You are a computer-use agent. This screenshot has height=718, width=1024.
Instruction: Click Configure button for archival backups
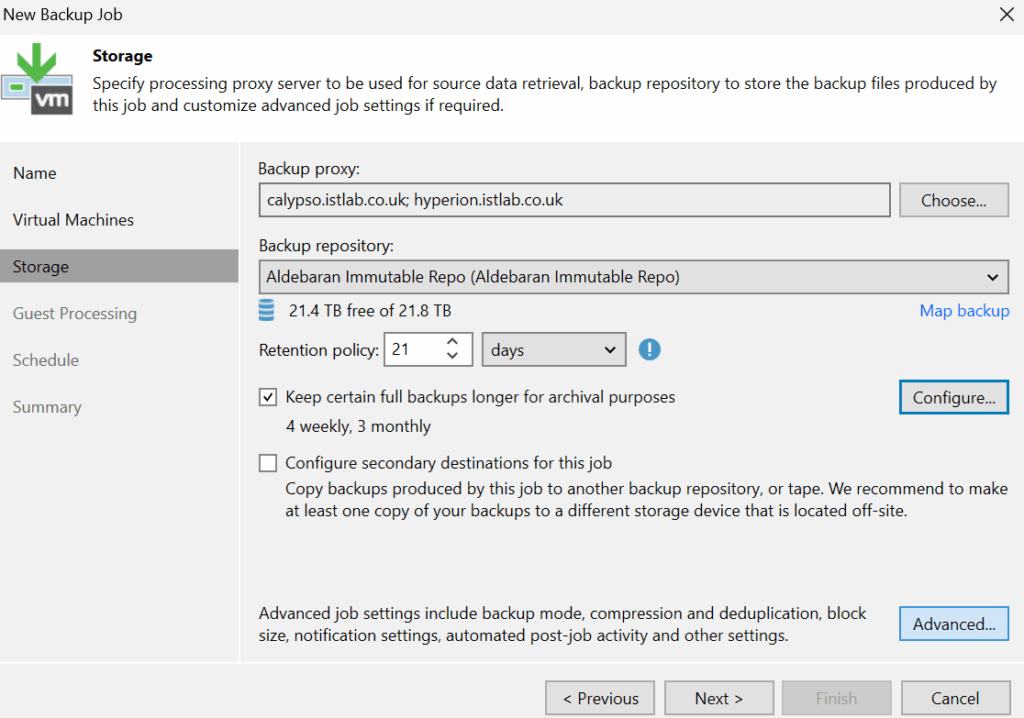953,397
